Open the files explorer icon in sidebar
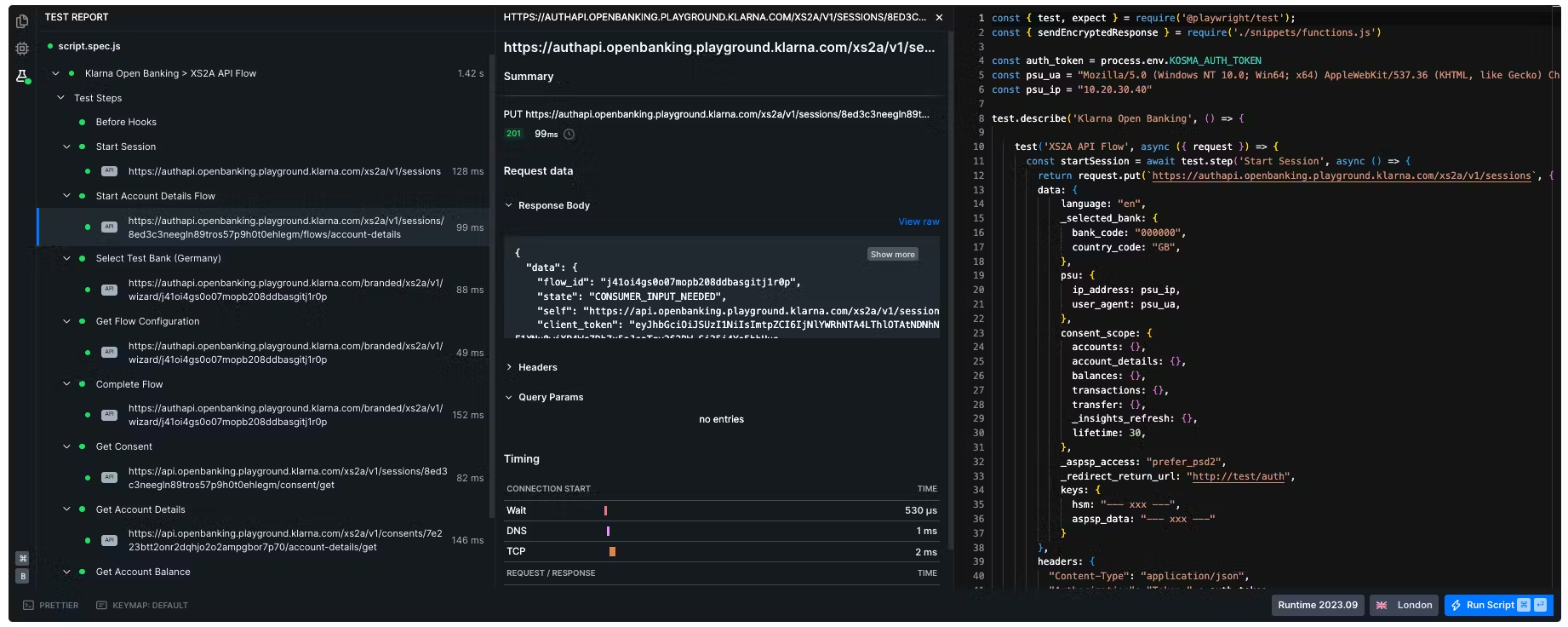 click(x=22, y=21)
